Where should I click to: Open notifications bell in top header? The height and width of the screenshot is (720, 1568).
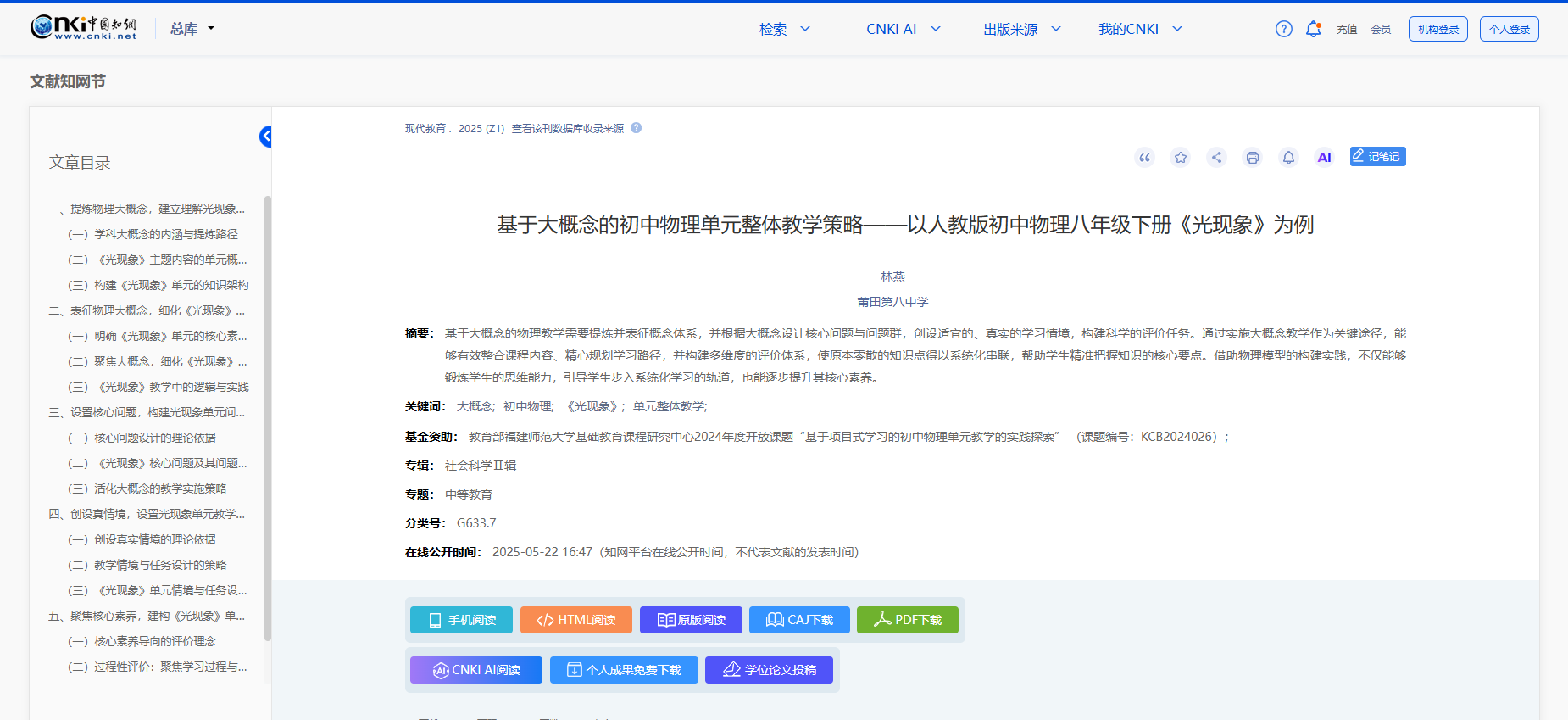[x=1313, y=29]
